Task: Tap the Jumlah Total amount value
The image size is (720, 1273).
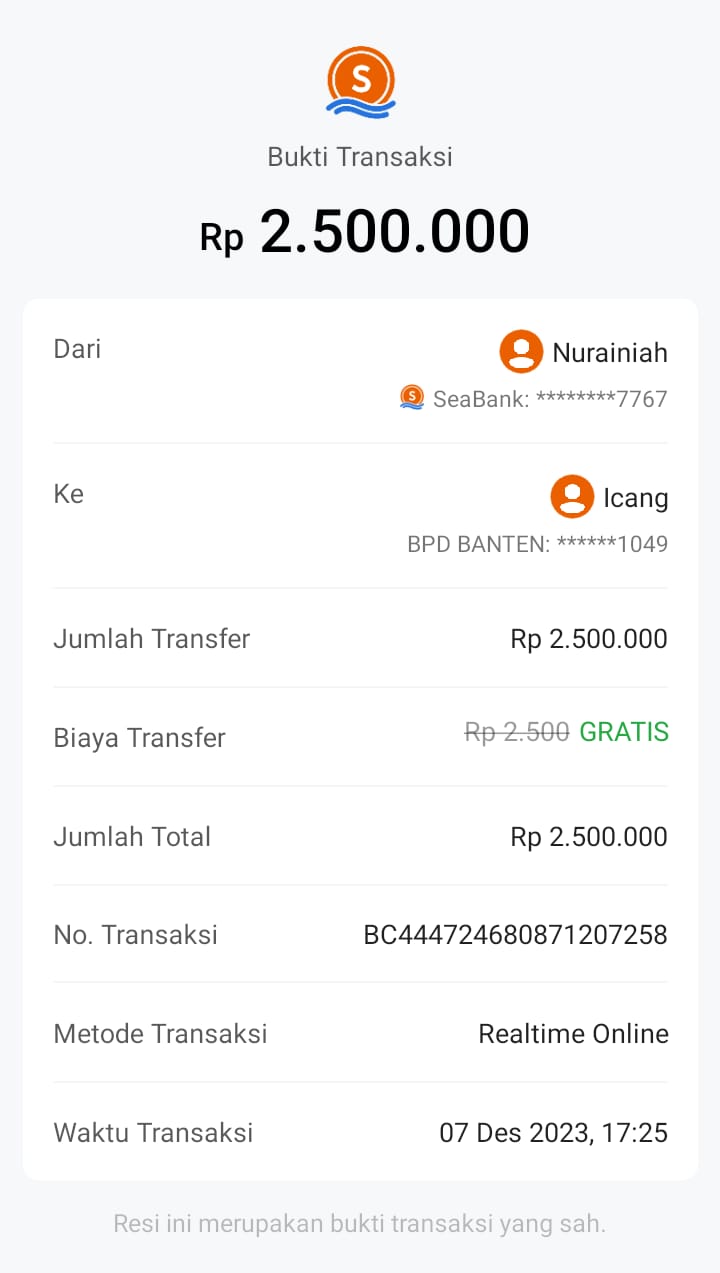Action: [x=588, y=837]
